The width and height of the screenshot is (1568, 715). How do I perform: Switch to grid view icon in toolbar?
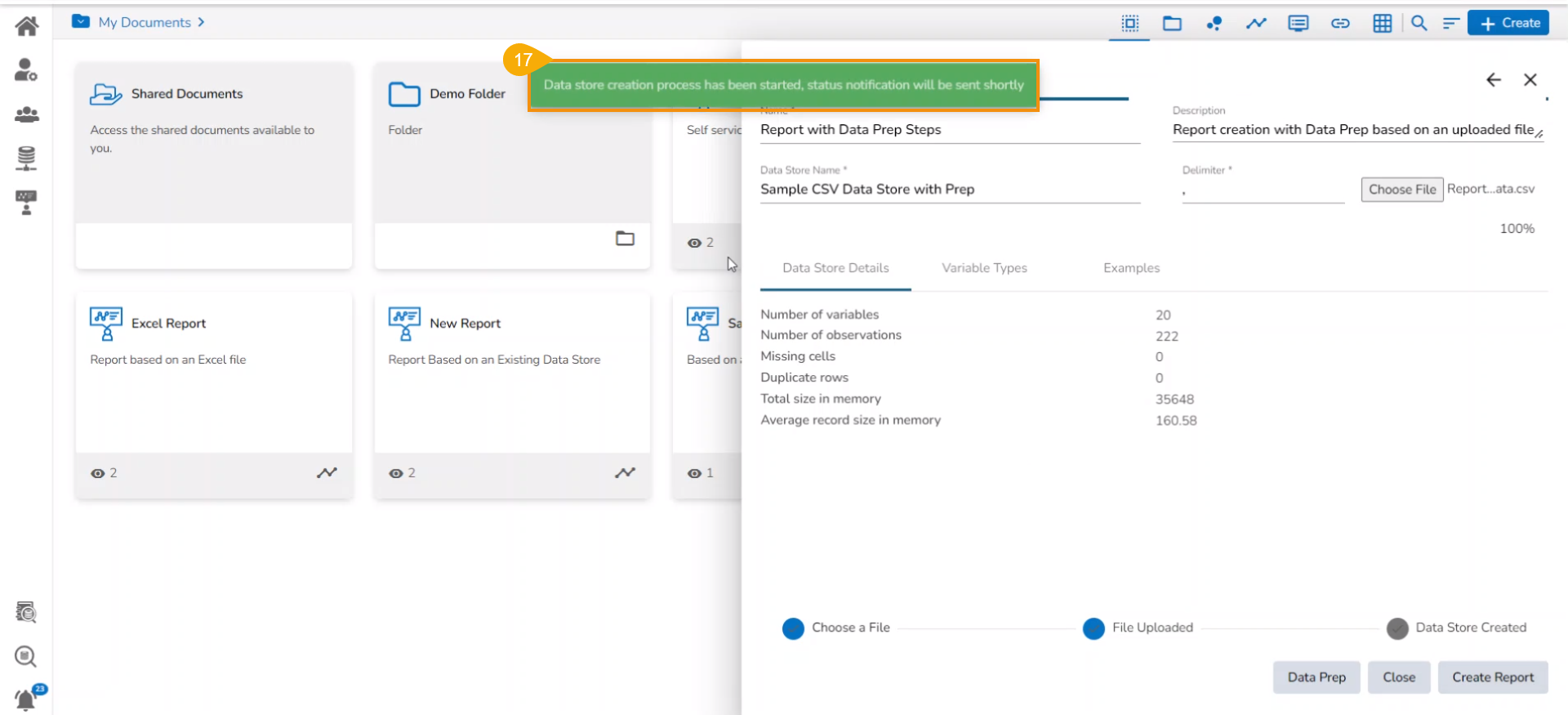1382,23
